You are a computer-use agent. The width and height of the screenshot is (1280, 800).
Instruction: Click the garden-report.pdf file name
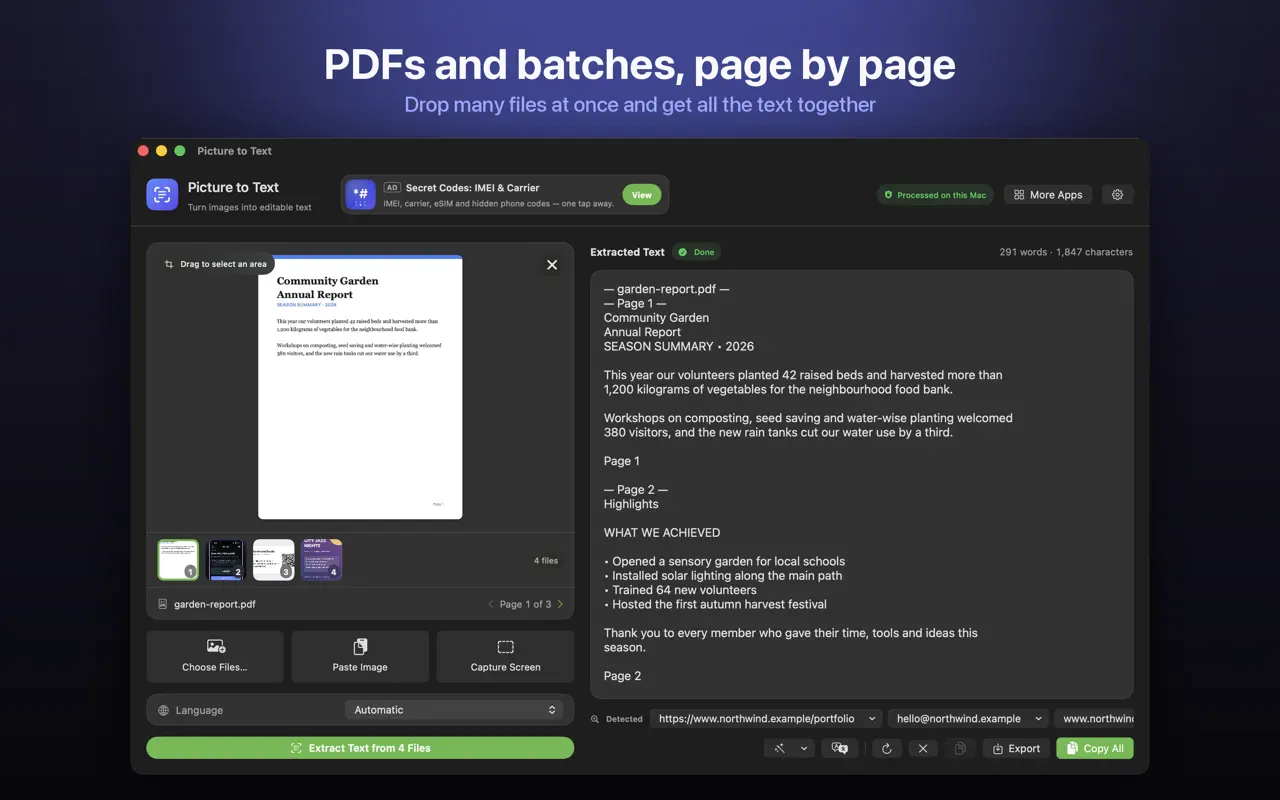[215, 604]
